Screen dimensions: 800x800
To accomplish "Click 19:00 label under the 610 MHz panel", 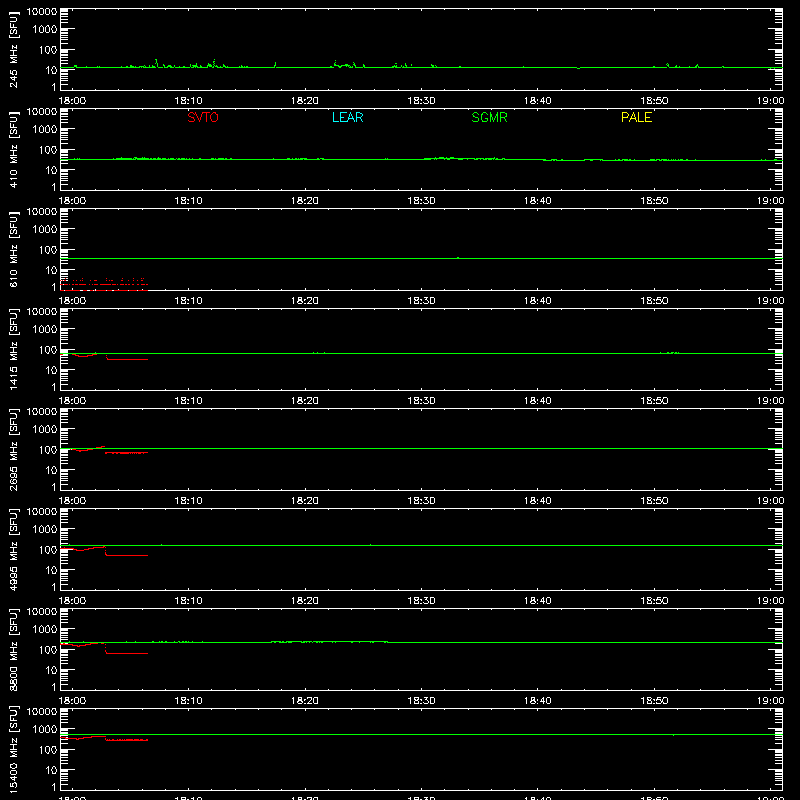I will (770, 301).
